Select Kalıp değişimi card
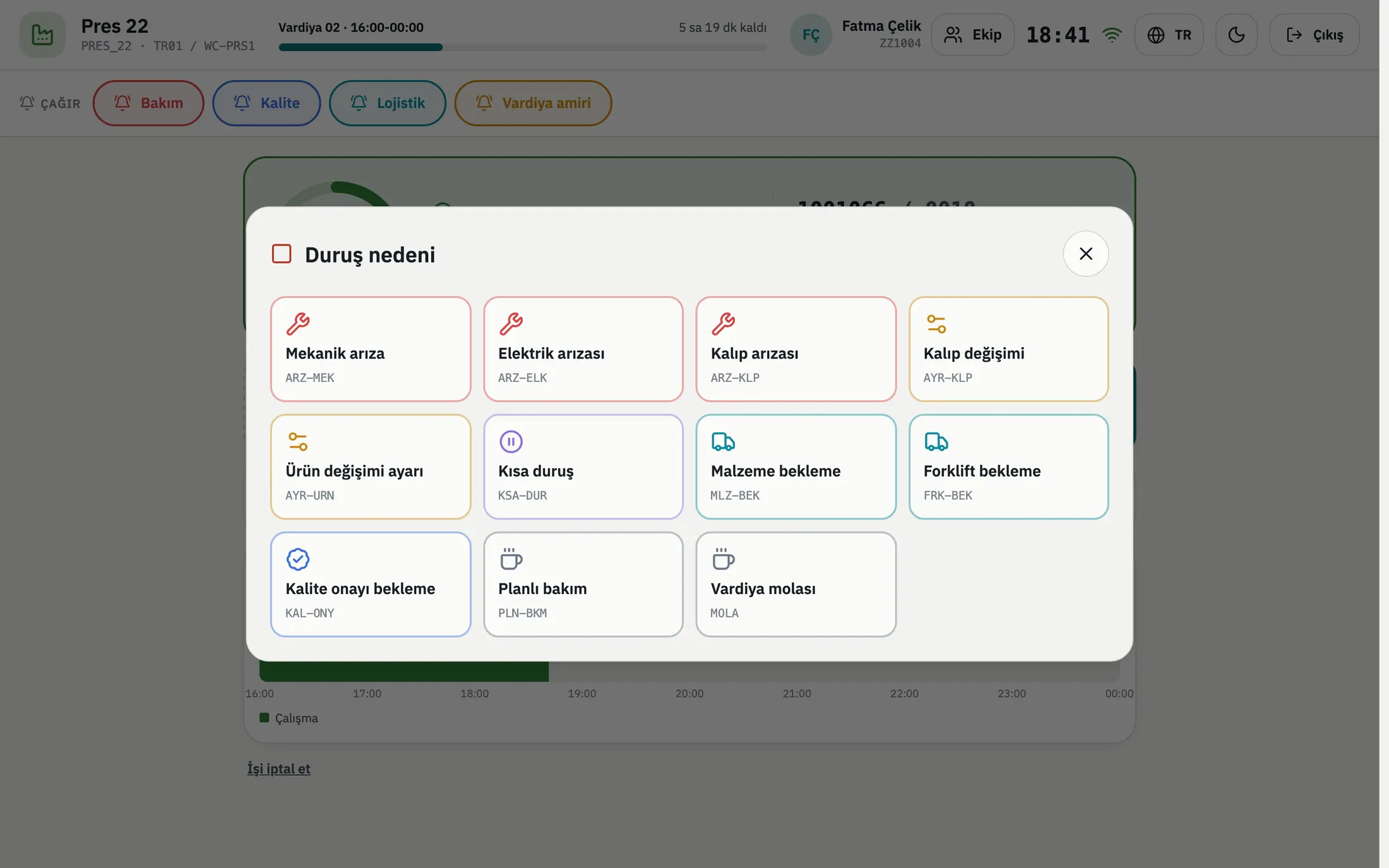Screen dimensions: 1389x868 pyautogui.click(x=1008, y=349)
